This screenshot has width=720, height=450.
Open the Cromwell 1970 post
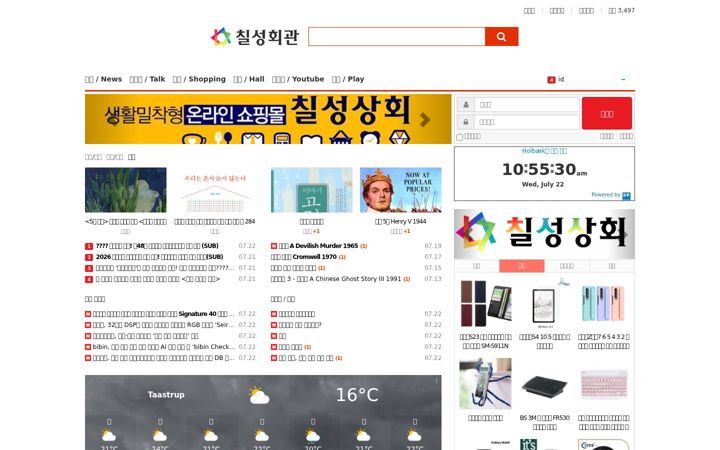(304, 257)
